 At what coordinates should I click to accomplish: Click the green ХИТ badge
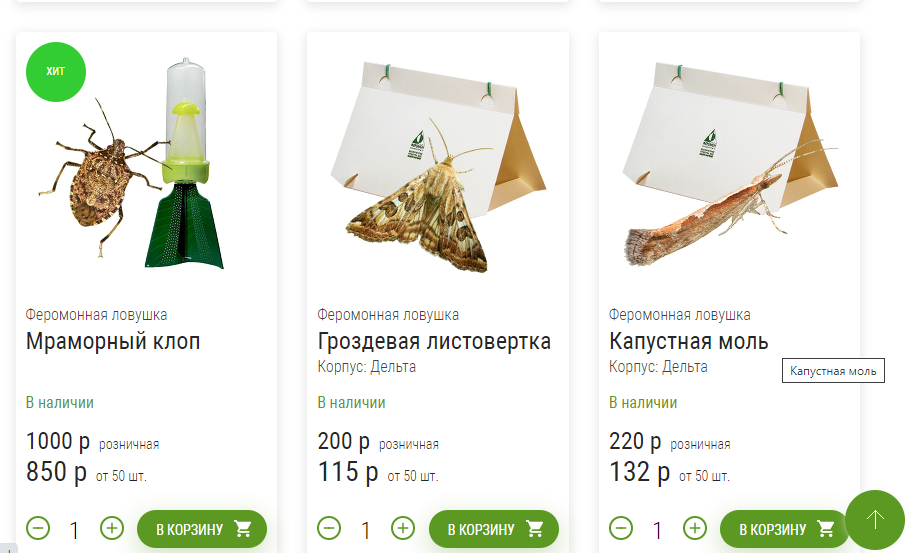56,71
